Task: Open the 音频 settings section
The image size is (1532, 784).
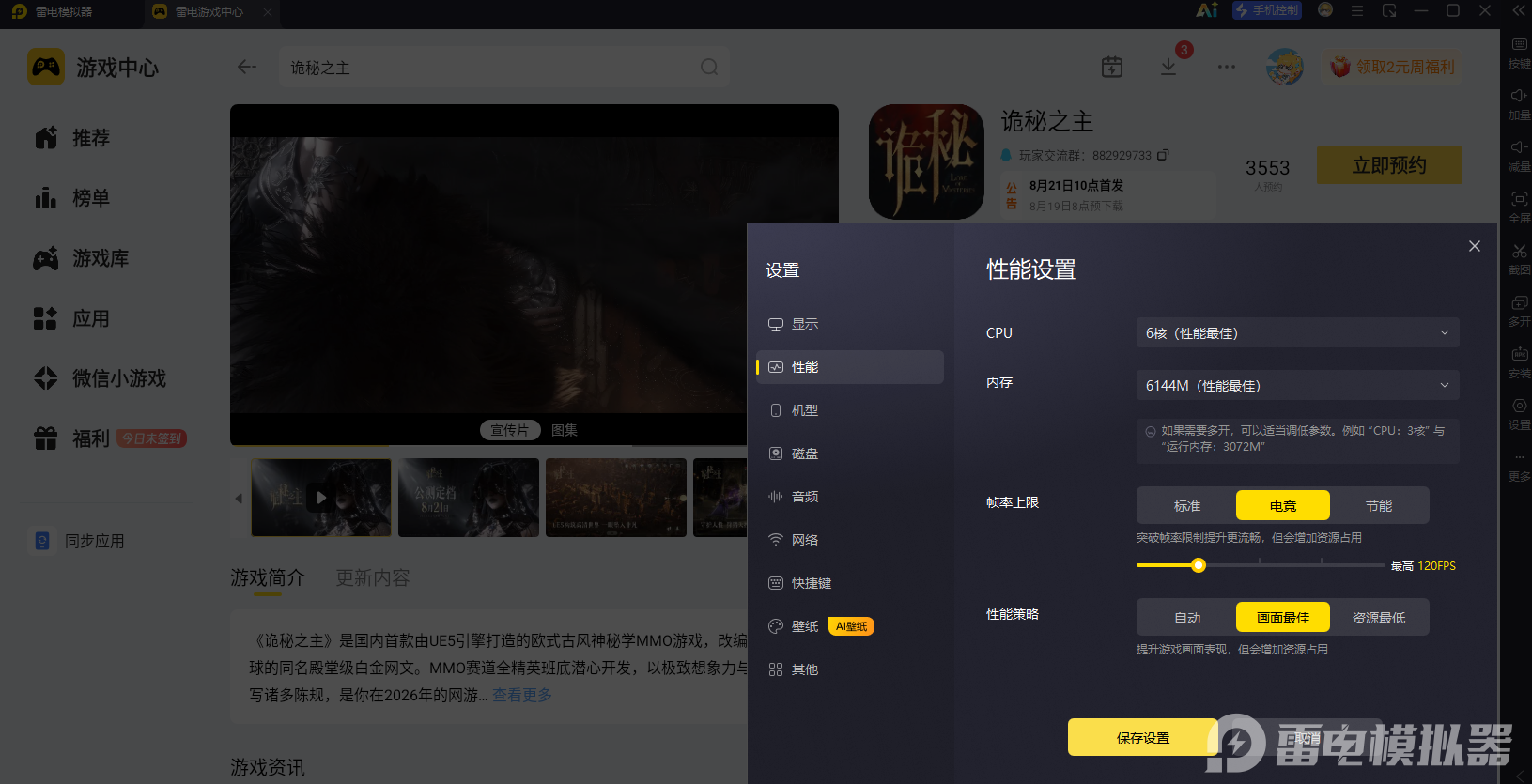Action: point(849,497)
